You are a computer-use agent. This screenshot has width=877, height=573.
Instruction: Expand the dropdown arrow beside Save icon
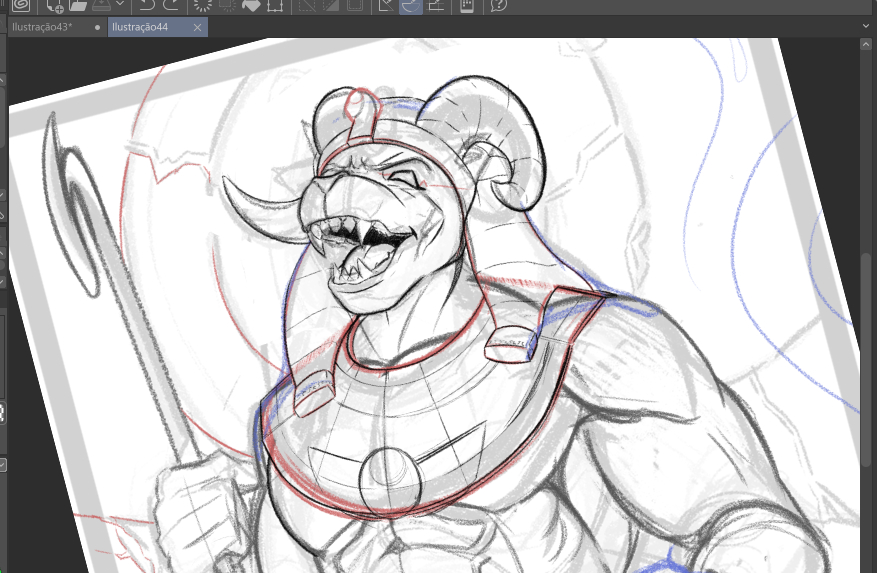click(x=120, y=5)
